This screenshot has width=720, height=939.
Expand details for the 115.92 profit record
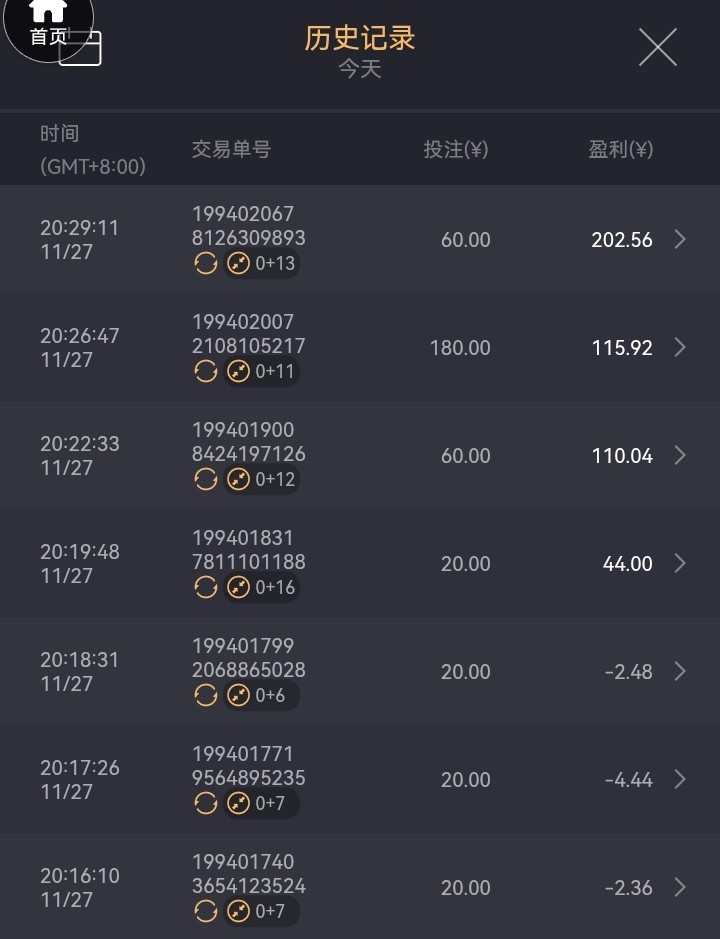click(680, 347)
